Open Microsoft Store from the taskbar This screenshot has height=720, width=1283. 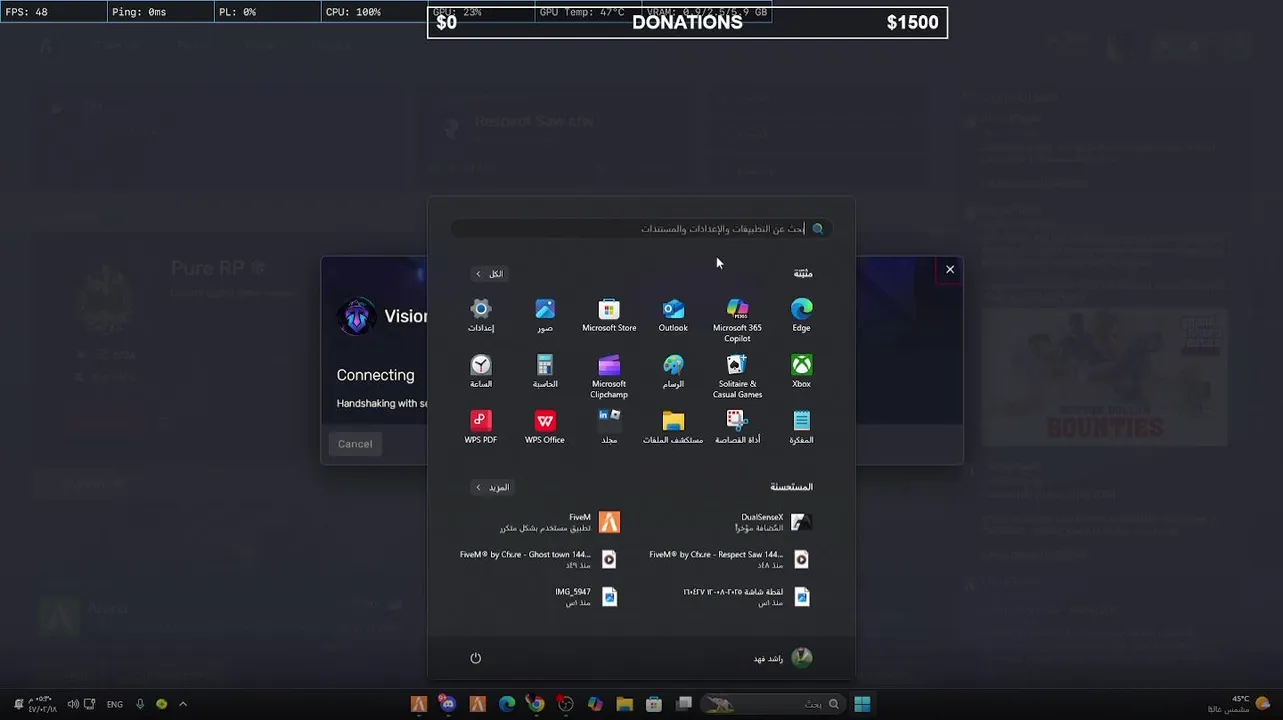[x=654, y=704]
